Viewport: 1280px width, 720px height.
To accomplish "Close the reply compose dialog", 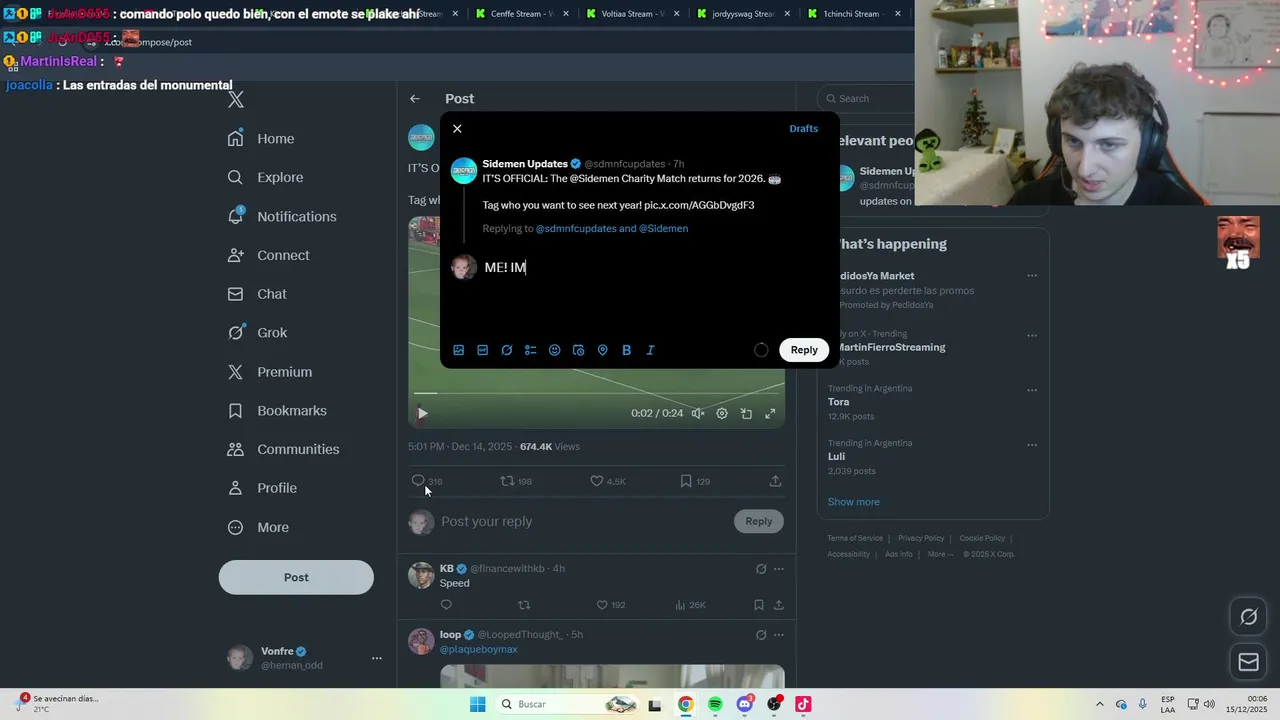I will tap(457, 129).
